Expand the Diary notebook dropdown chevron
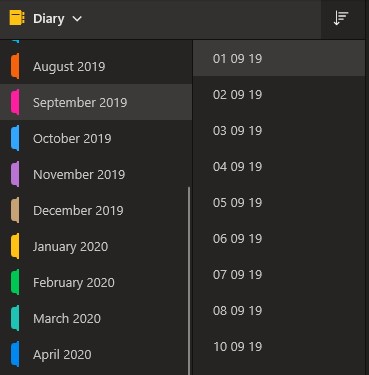 [x=77, y=19]
